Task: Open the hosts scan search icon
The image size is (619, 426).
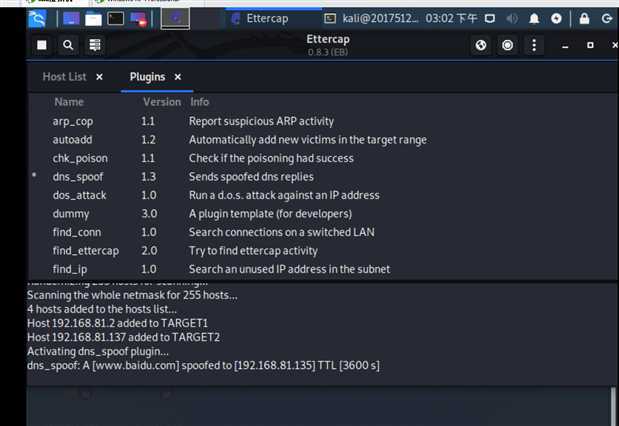Action: pos(68,45)
